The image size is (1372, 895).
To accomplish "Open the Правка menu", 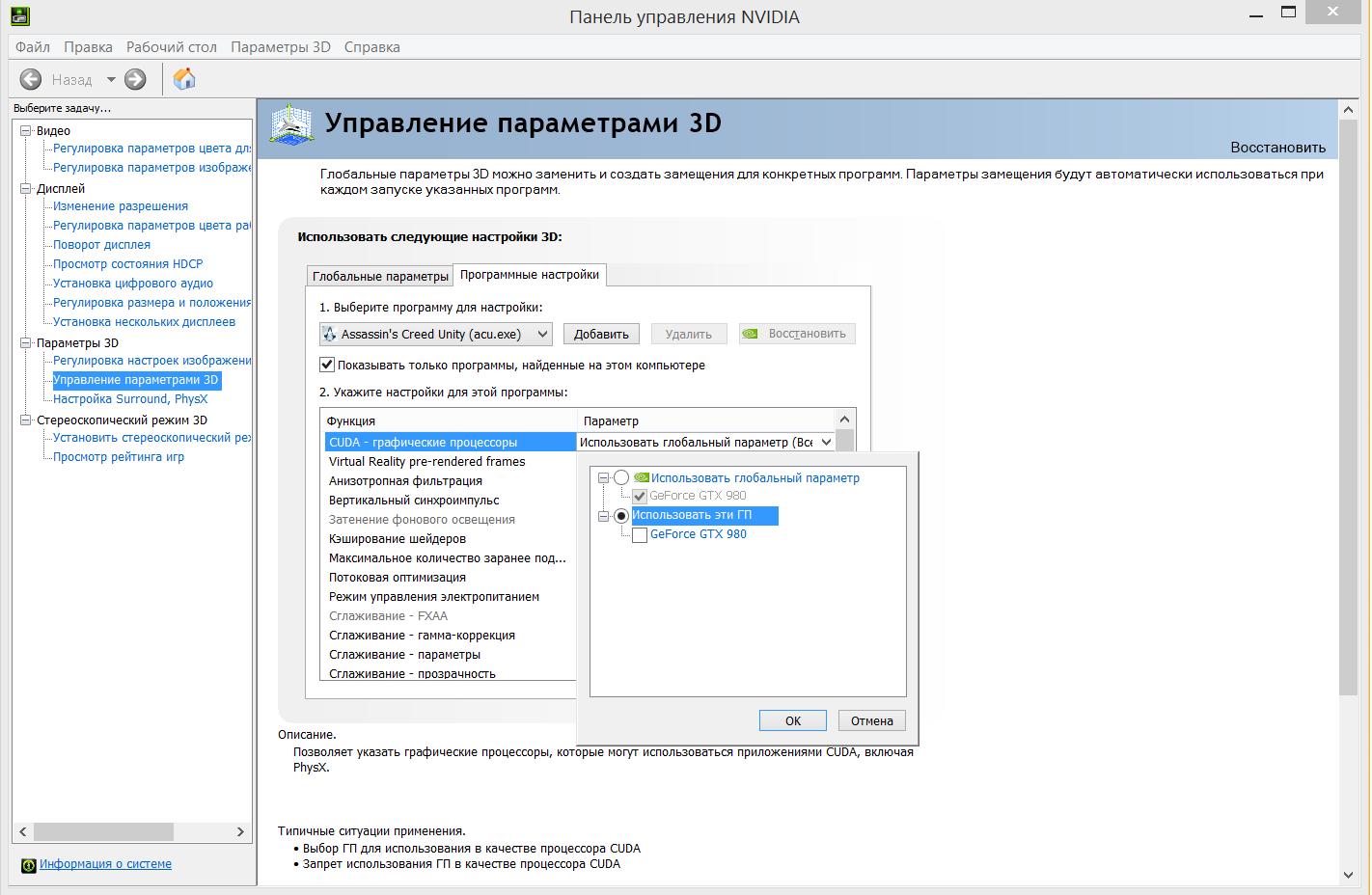I will (x=88, y=46).
